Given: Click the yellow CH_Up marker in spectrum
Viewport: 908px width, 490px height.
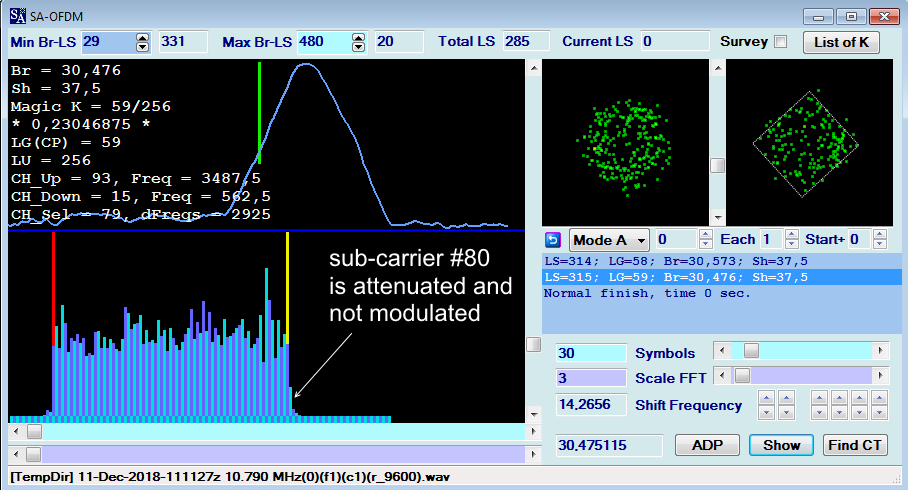Looking at the screenshot, I should click(x=287, y=288).
